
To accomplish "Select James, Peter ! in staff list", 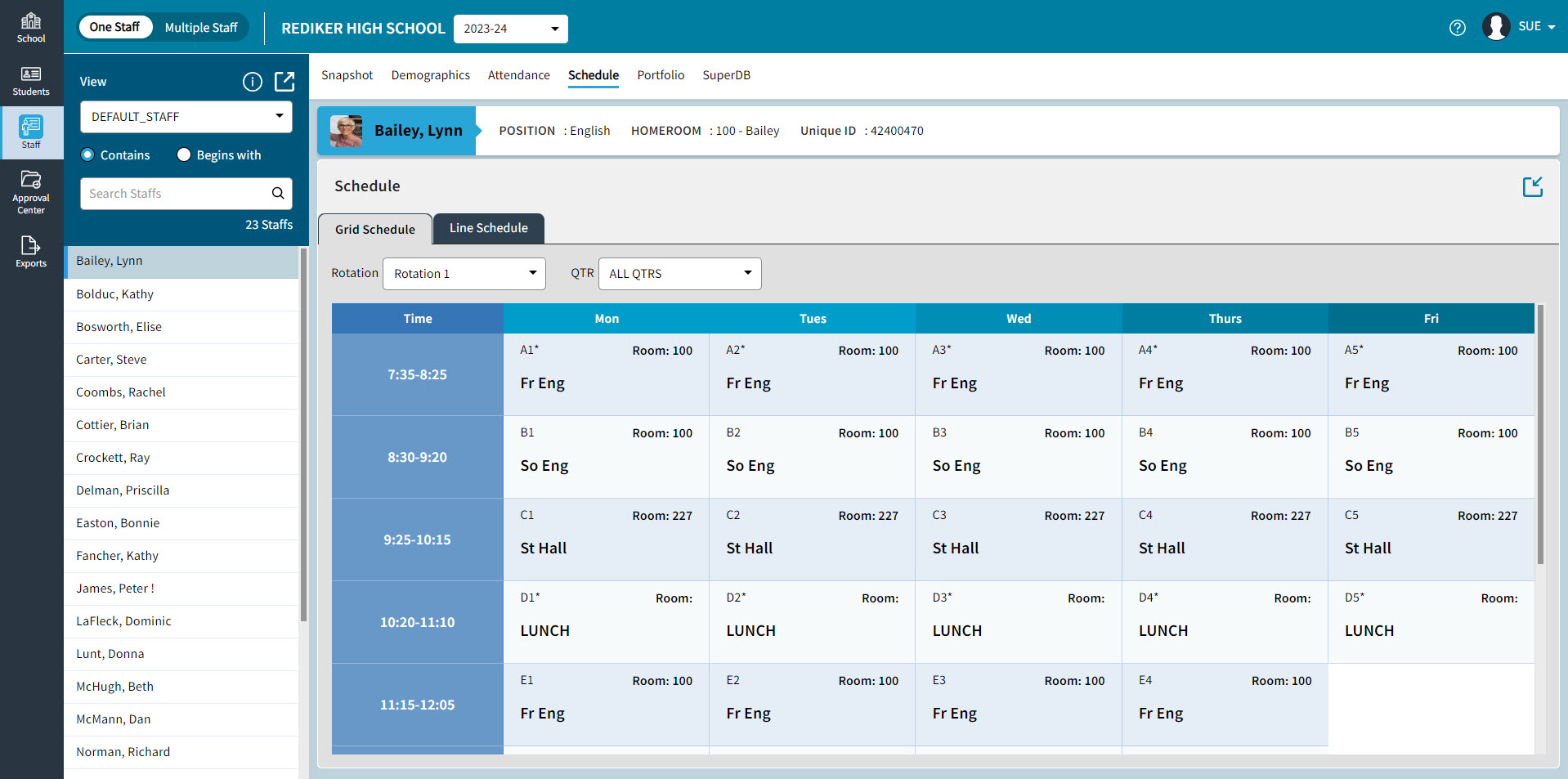I will [181, 589].
